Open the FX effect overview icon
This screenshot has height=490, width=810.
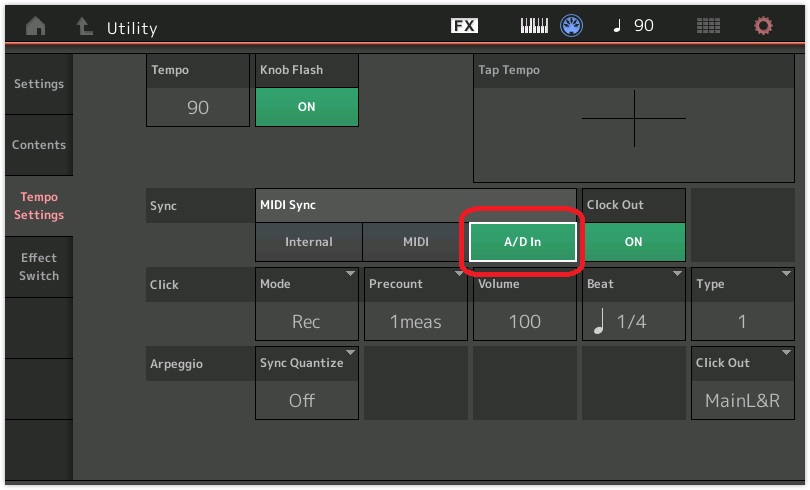[464, 26]
